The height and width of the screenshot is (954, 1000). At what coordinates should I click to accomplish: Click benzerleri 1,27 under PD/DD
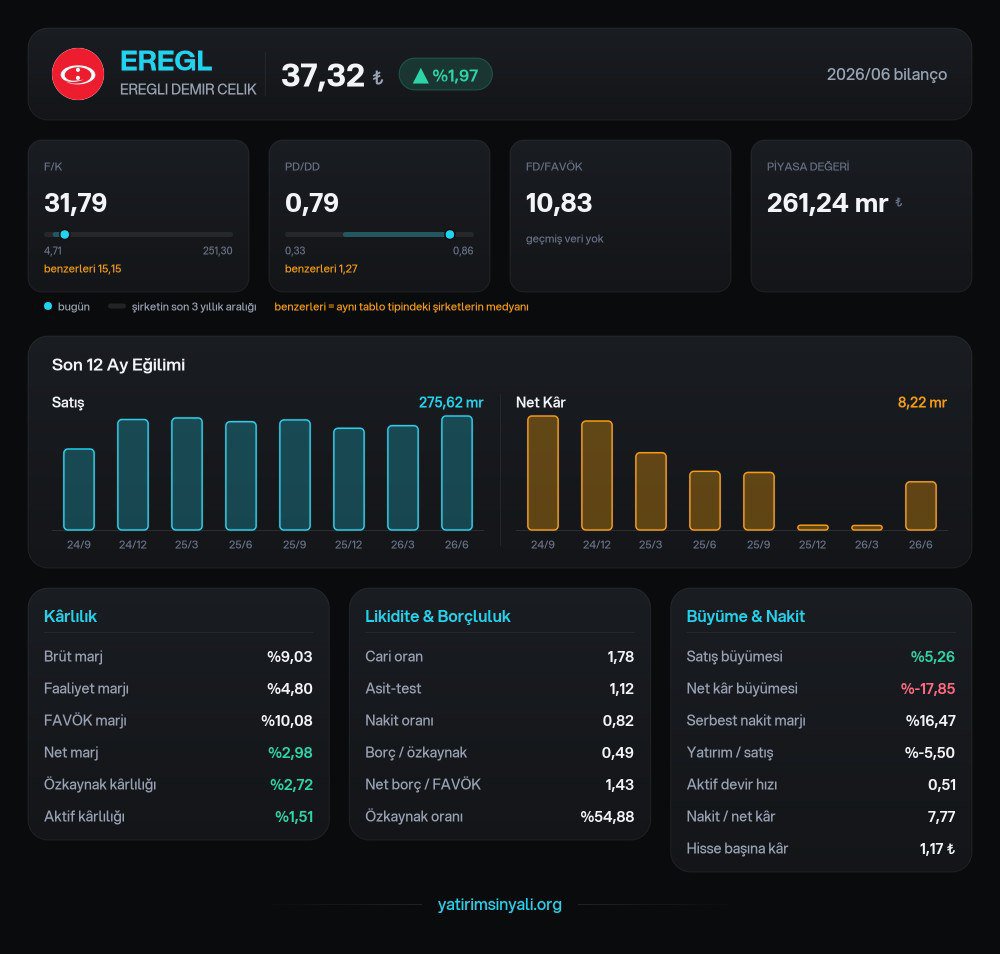(x=321, y=268)
